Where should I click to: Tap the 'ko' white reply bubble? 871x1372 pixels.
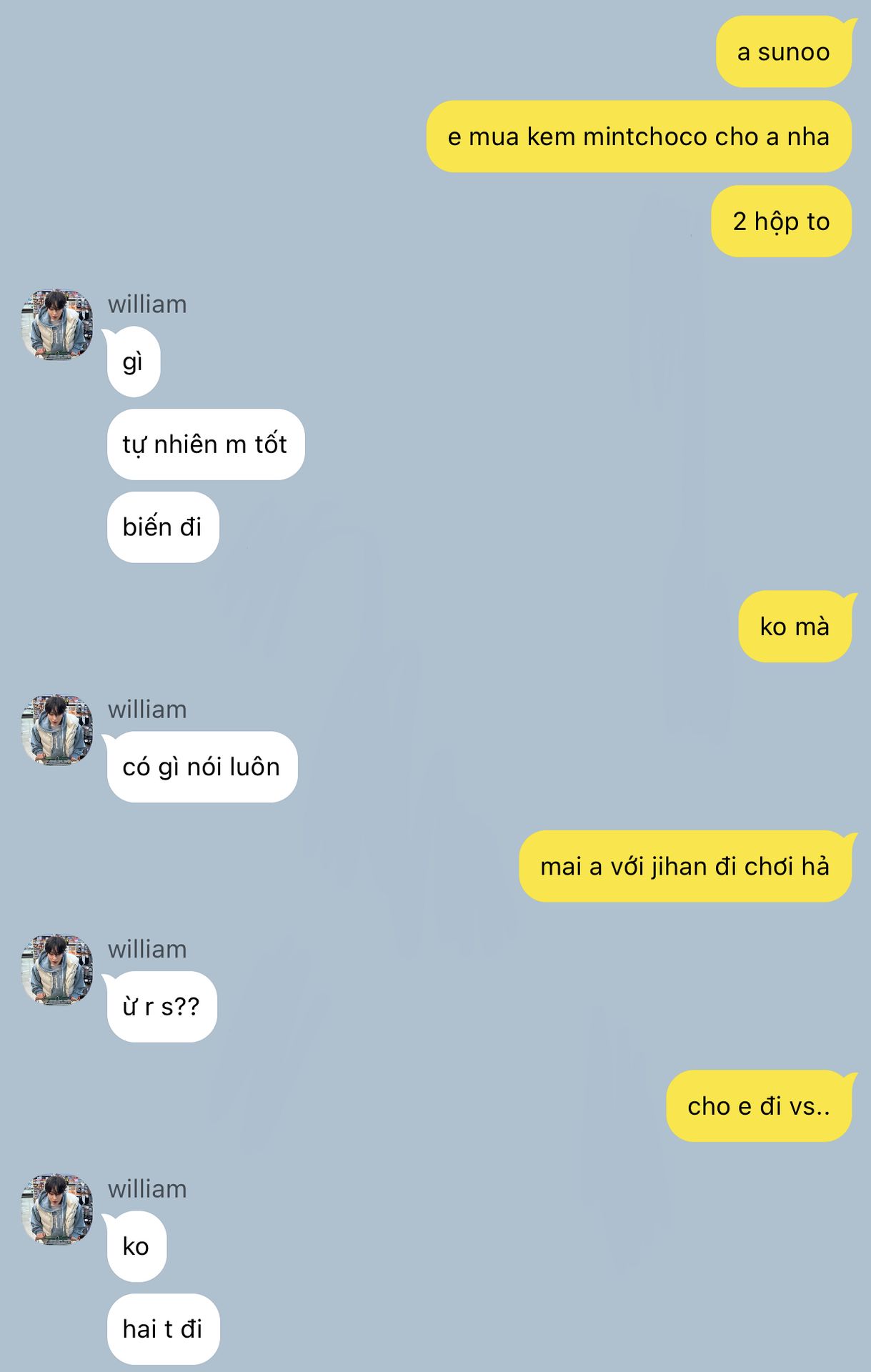pyautogui.click(x=136, y=1246)
